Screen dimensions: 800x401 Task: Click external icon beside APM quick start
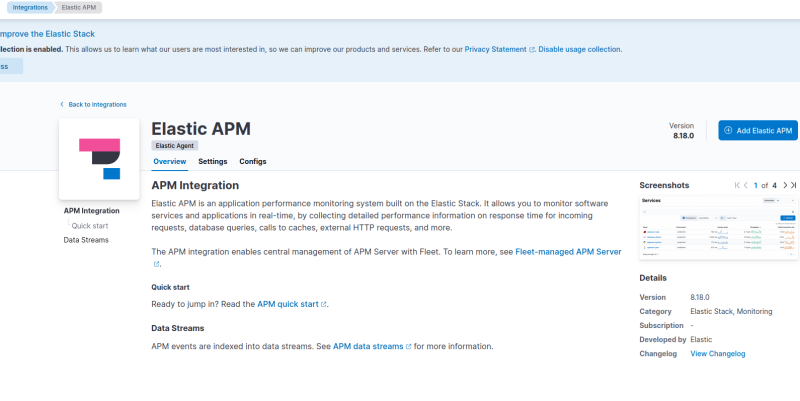tap(324, 304)
